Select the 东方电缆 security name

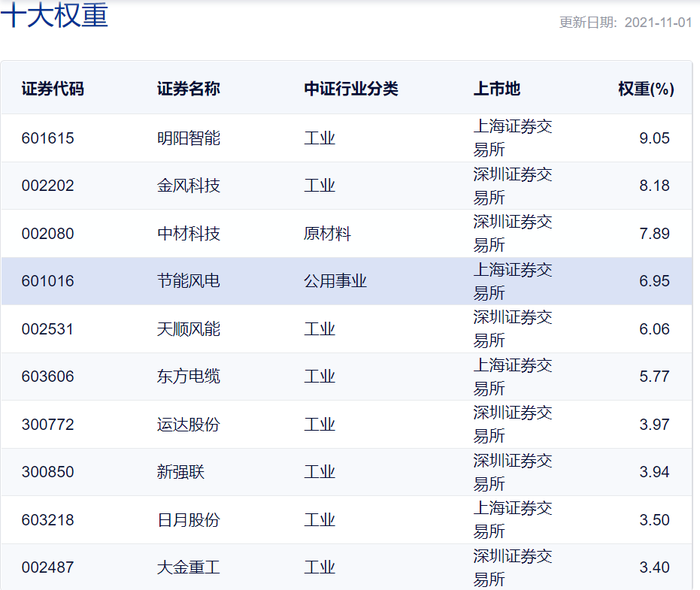tap(188, 376)
